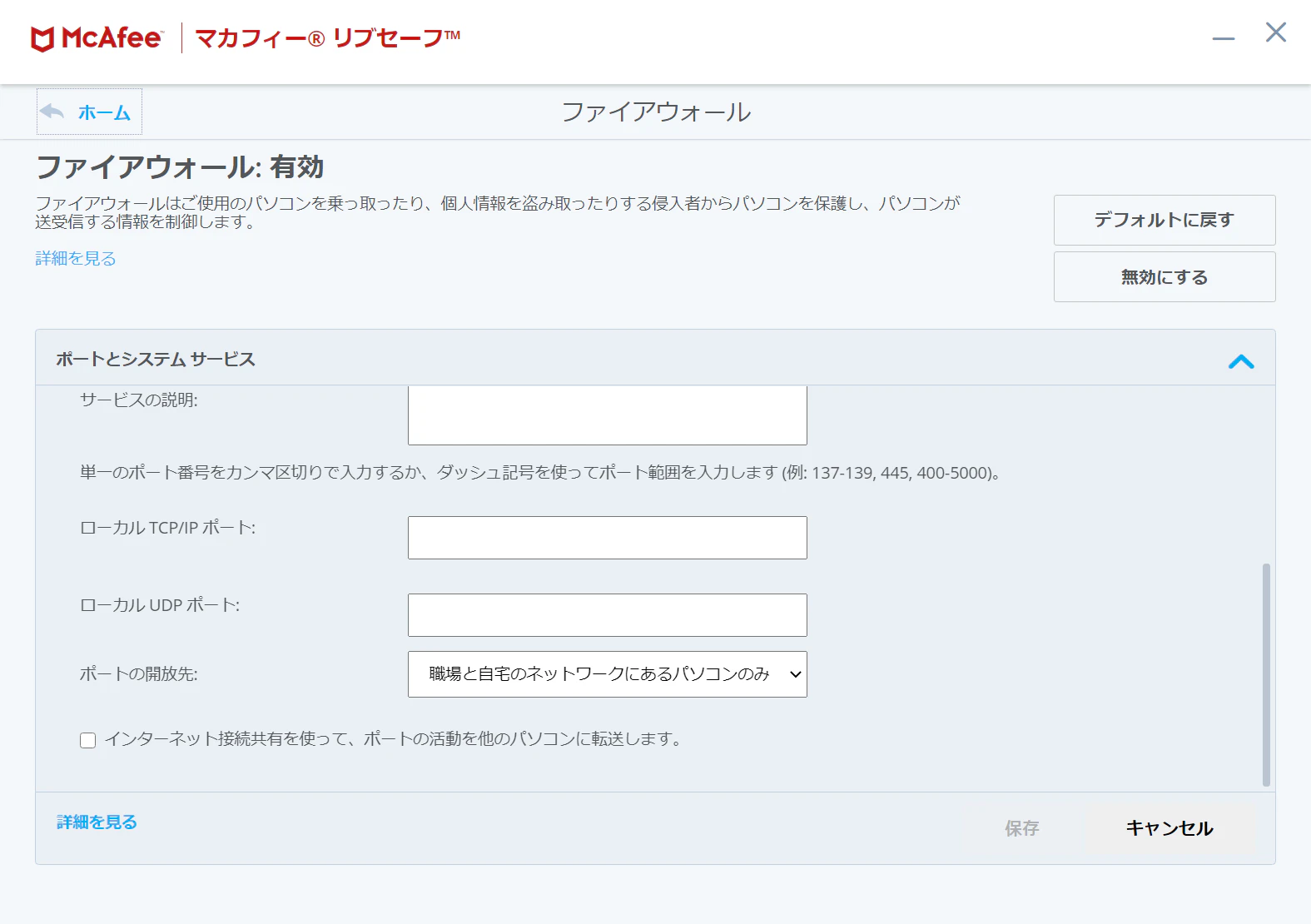This screenshot has height=924, width=1311.
Task: Focus the サービスの説明 text area
Action: [x=608, y=415]
